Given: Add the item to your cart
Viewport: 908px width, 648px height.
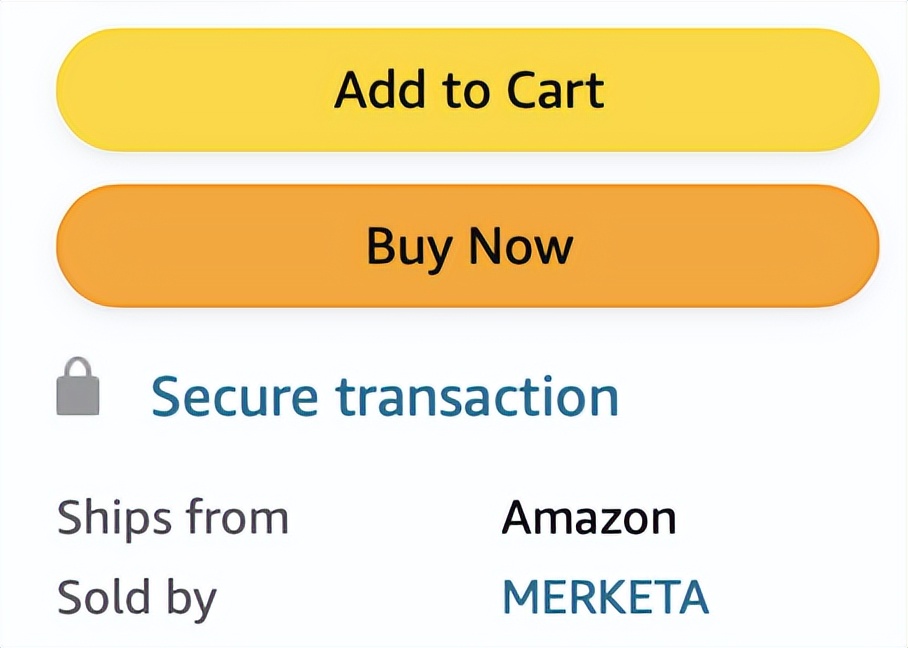Looking at the screenshot, I should point(467,90).
